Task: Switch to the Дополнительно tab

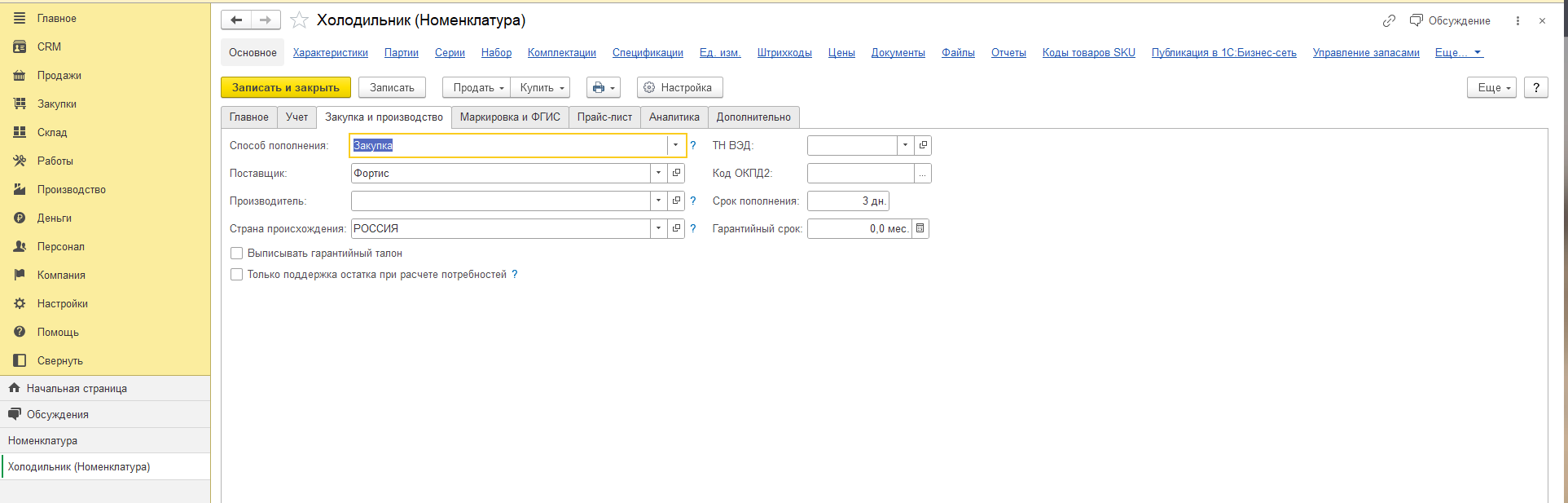Action: click(753, 117)
